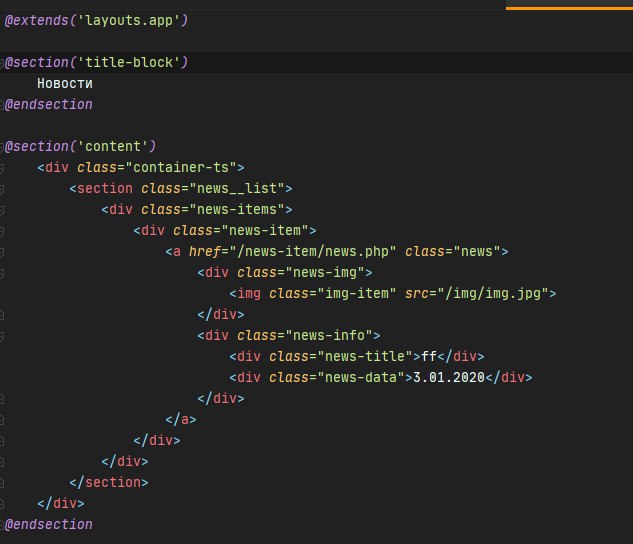Click the src attribute name
633x544 pixels.
417,293
